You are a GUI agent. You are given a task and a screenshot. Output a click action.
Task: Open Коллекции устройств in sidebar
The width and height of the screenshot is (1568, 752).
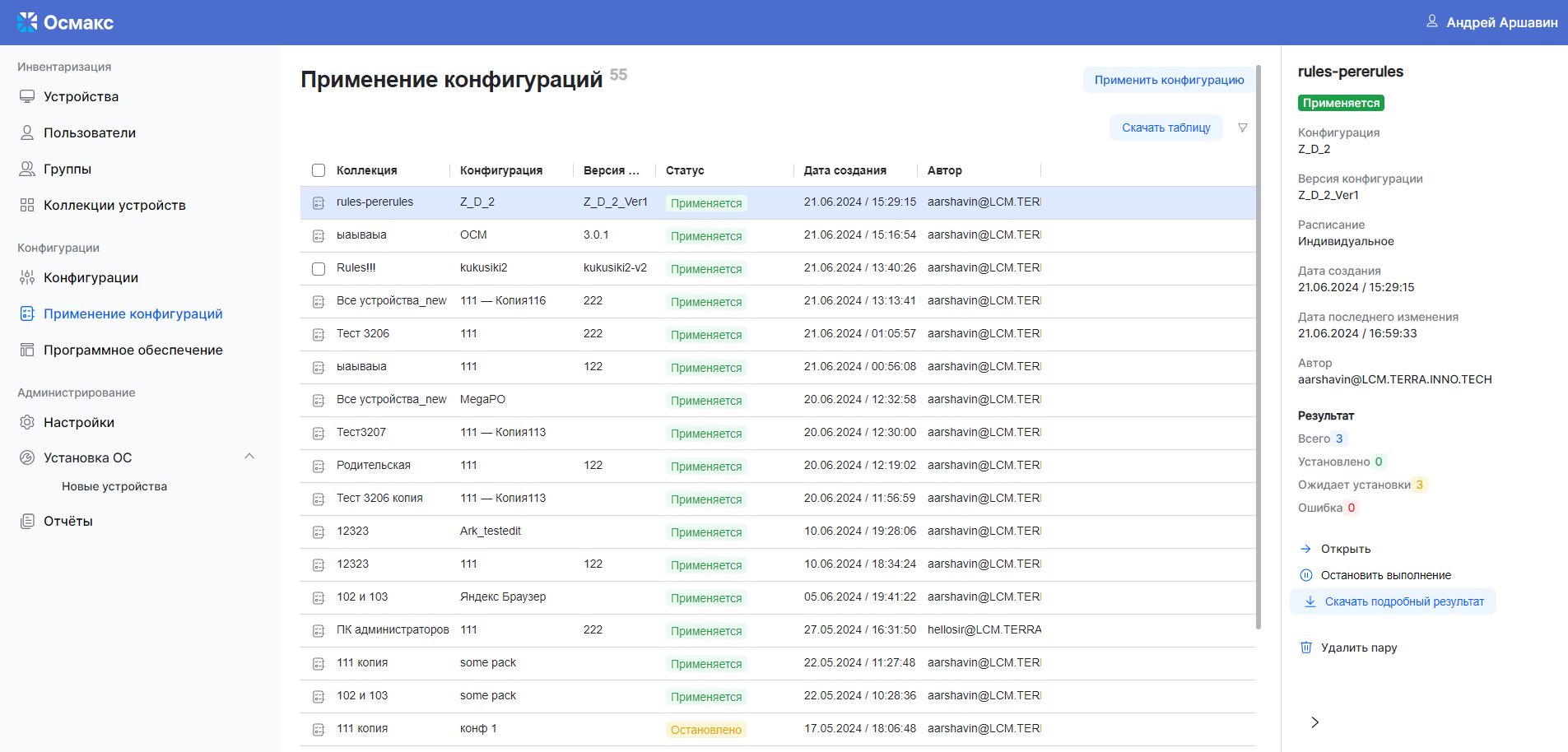pyautogui.click(x=114, y=205)
